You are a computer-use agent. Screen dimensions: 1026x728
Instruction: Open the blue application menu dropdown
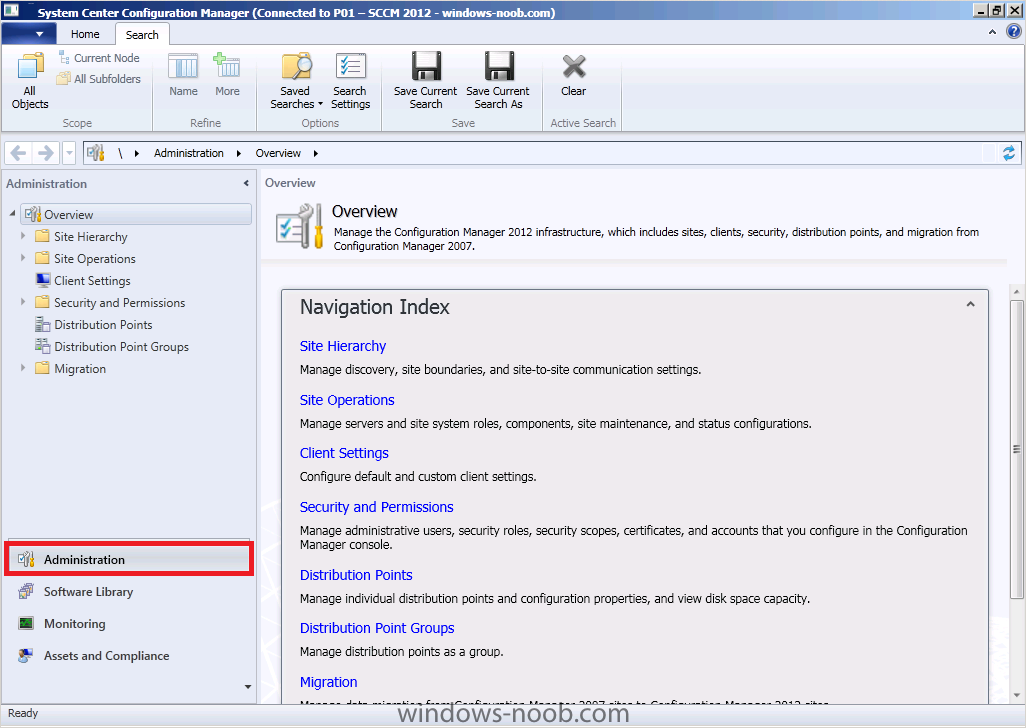click(29, 33)
